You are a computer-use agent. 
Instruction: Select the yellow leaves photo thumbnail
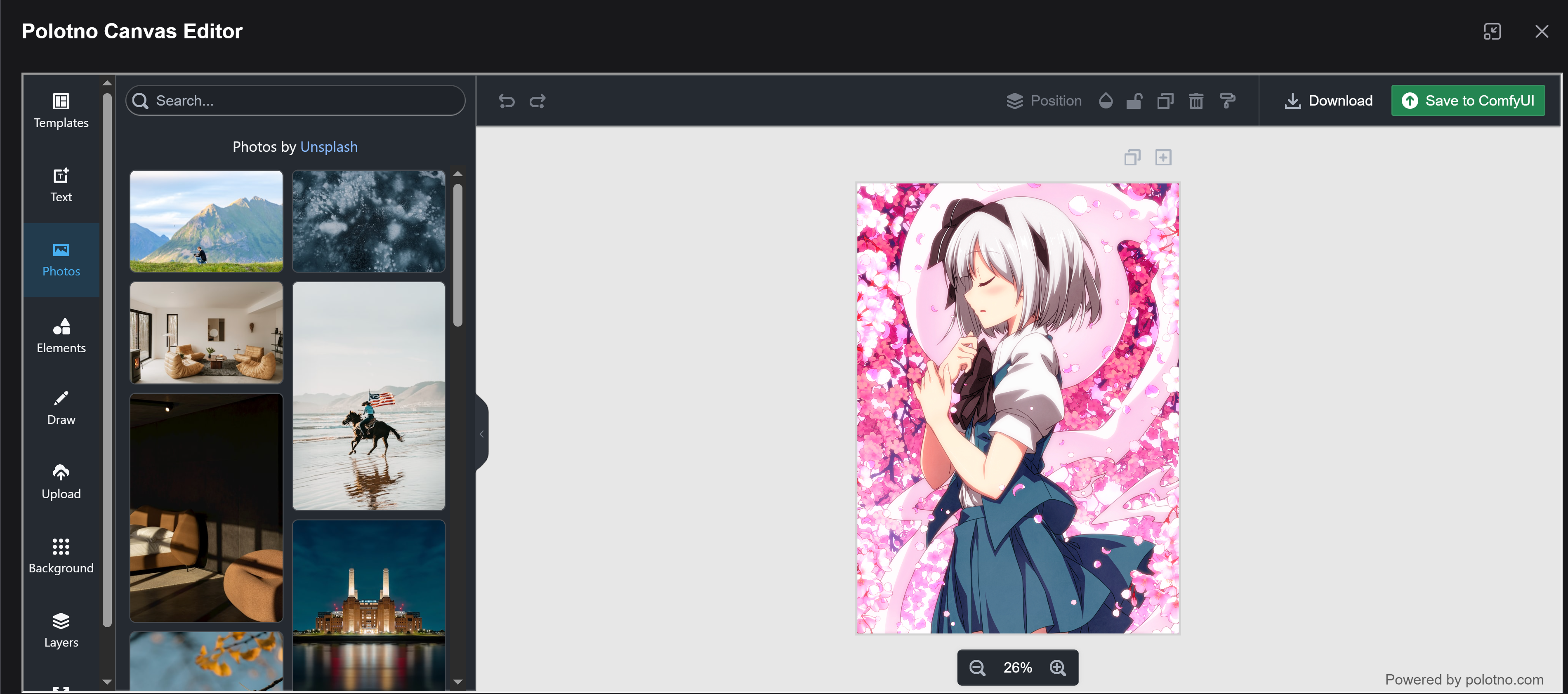coord(206,661)
